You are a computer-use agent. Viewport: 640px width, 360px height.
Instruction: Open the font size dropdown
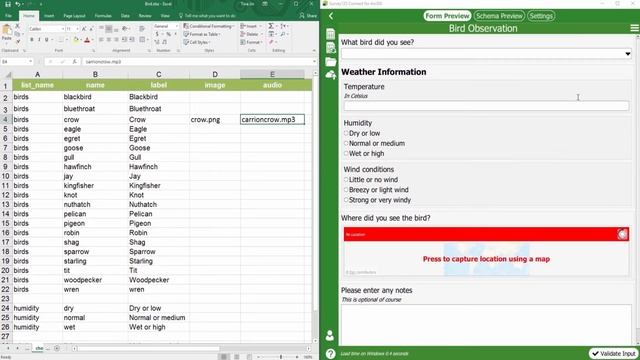tap(78, 29)
